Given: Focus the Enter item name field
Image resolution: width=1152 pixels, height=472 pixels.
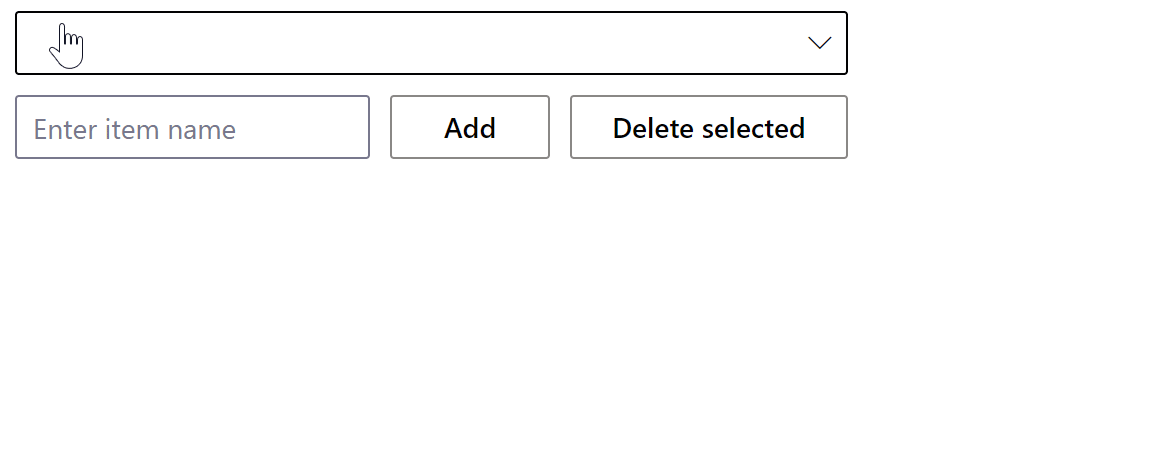Looking at the screenshot, I should [x=192, y=127].
